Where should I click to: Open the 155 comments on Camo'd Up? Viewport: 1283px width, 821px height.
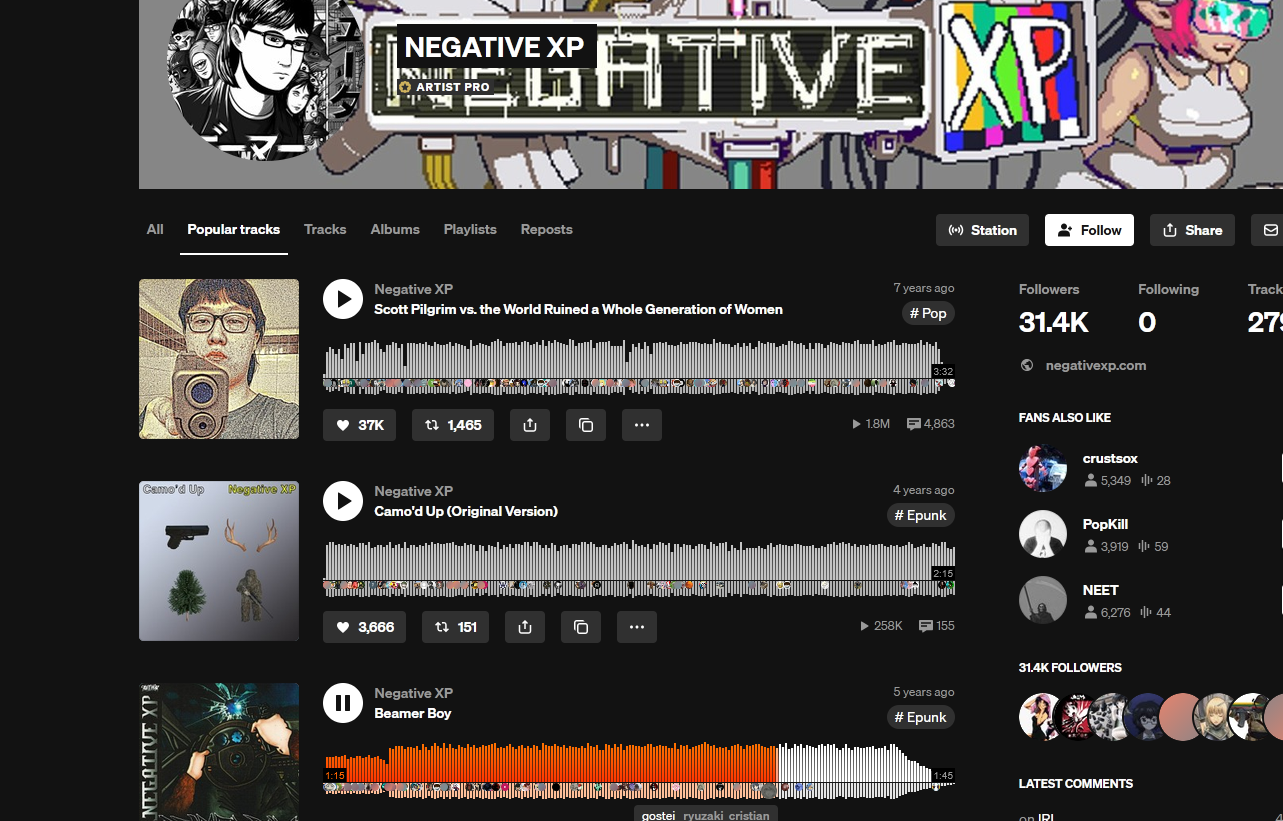(x=936, y=626)
